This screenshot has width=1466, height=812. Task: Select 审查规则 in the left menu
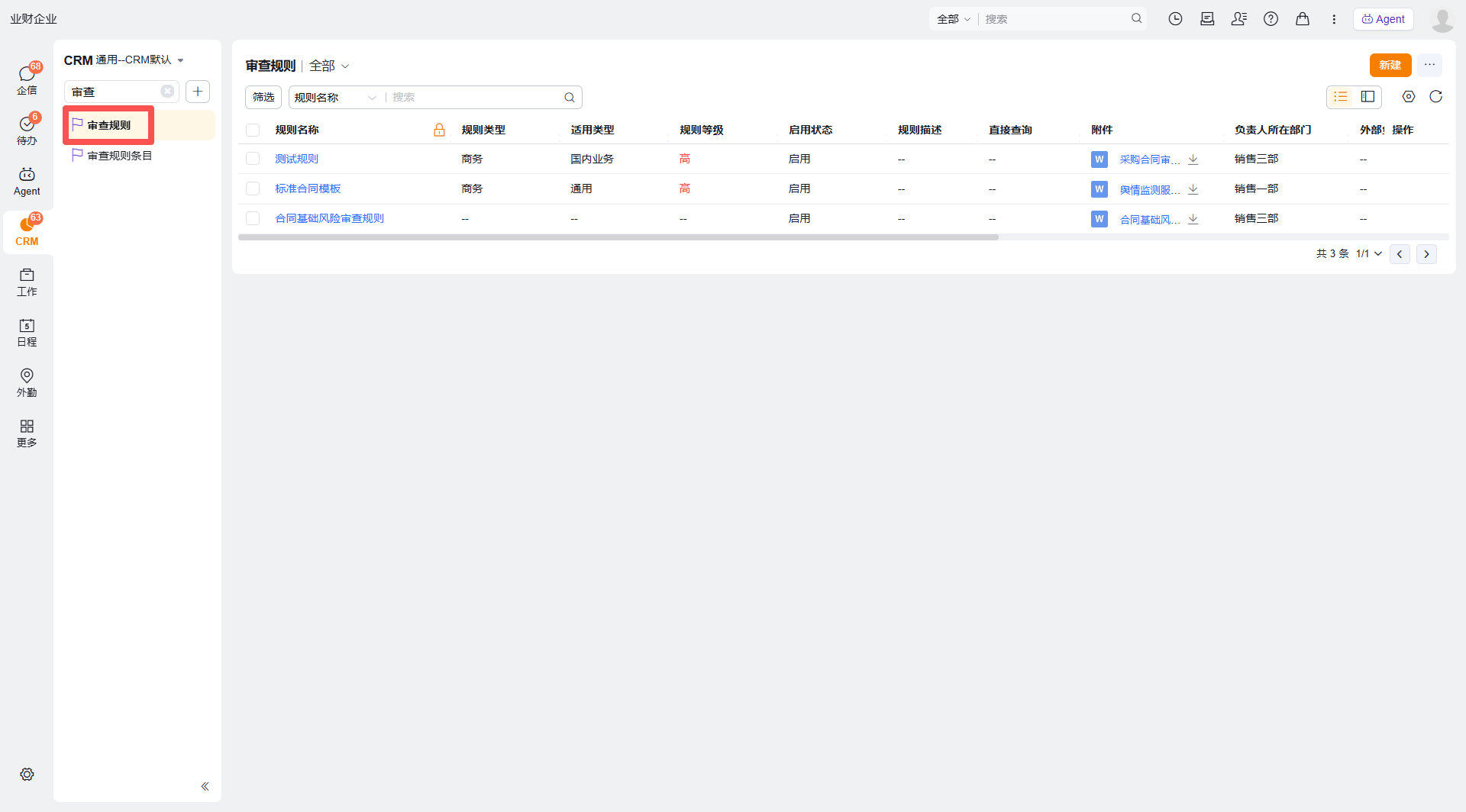109,125
